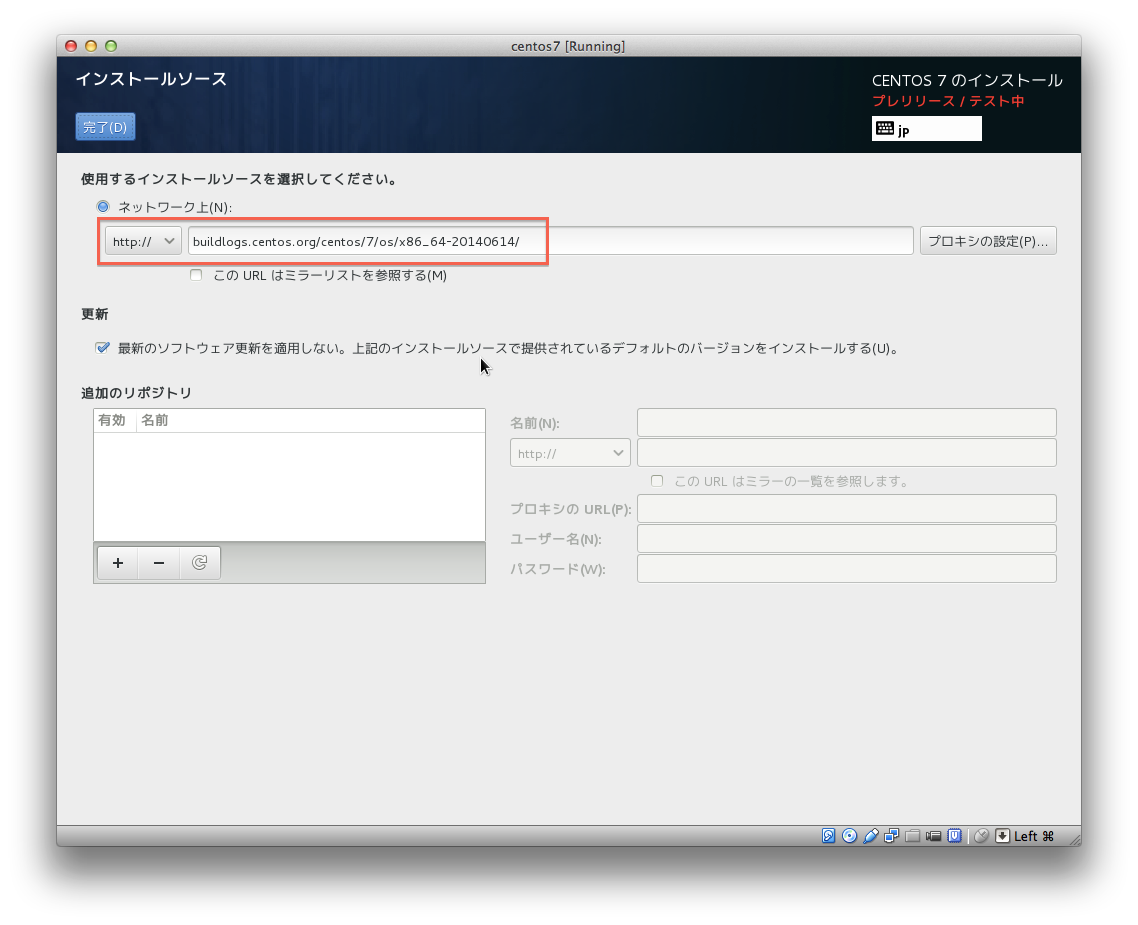
Task: Open the shared folders status icon
Action: coord(912,836)
